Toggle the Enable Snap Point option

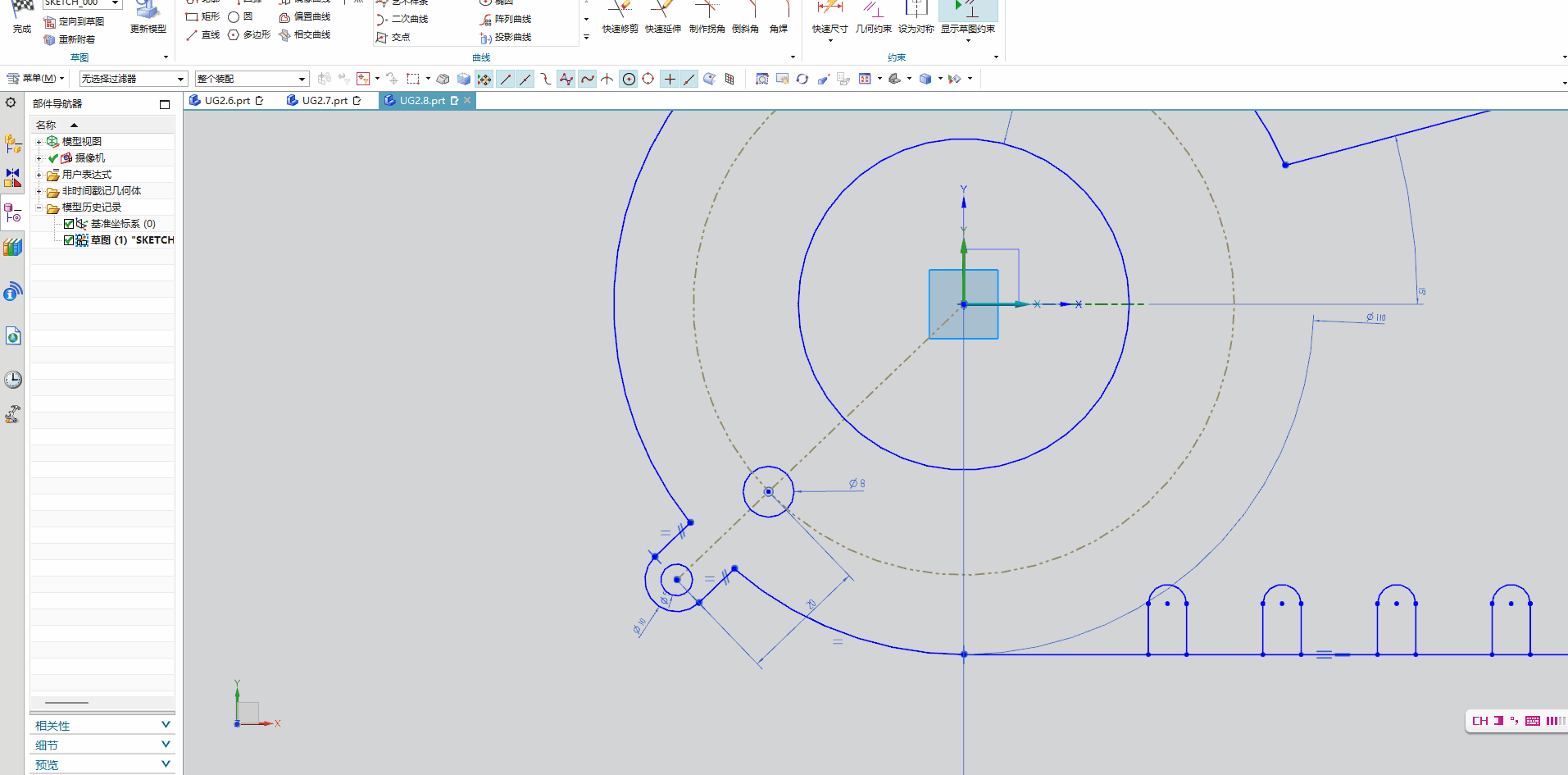pyautogui.click(x=484, y=79)
